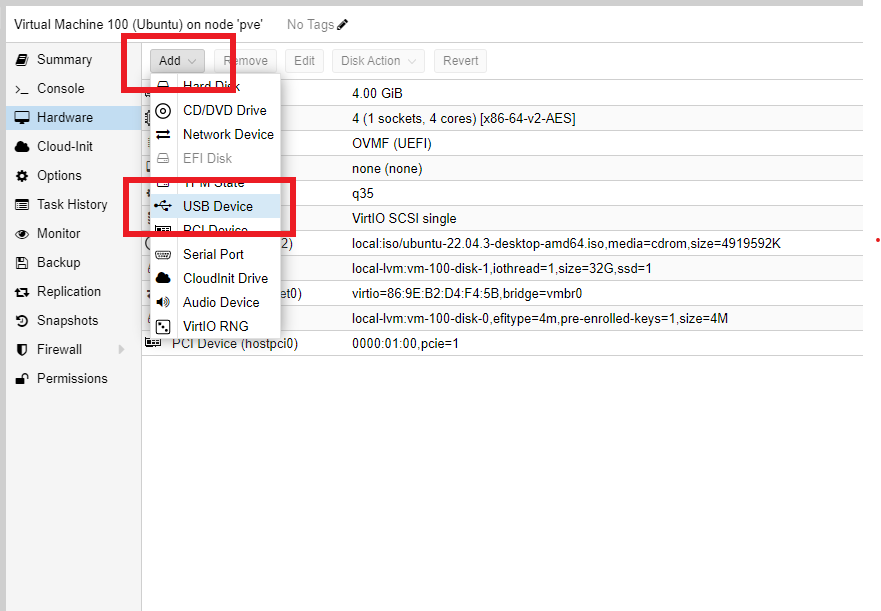Select the vm-100-disk-0 EFI disk row
This screenshot has height=611, width=881.
click(502, 319)
